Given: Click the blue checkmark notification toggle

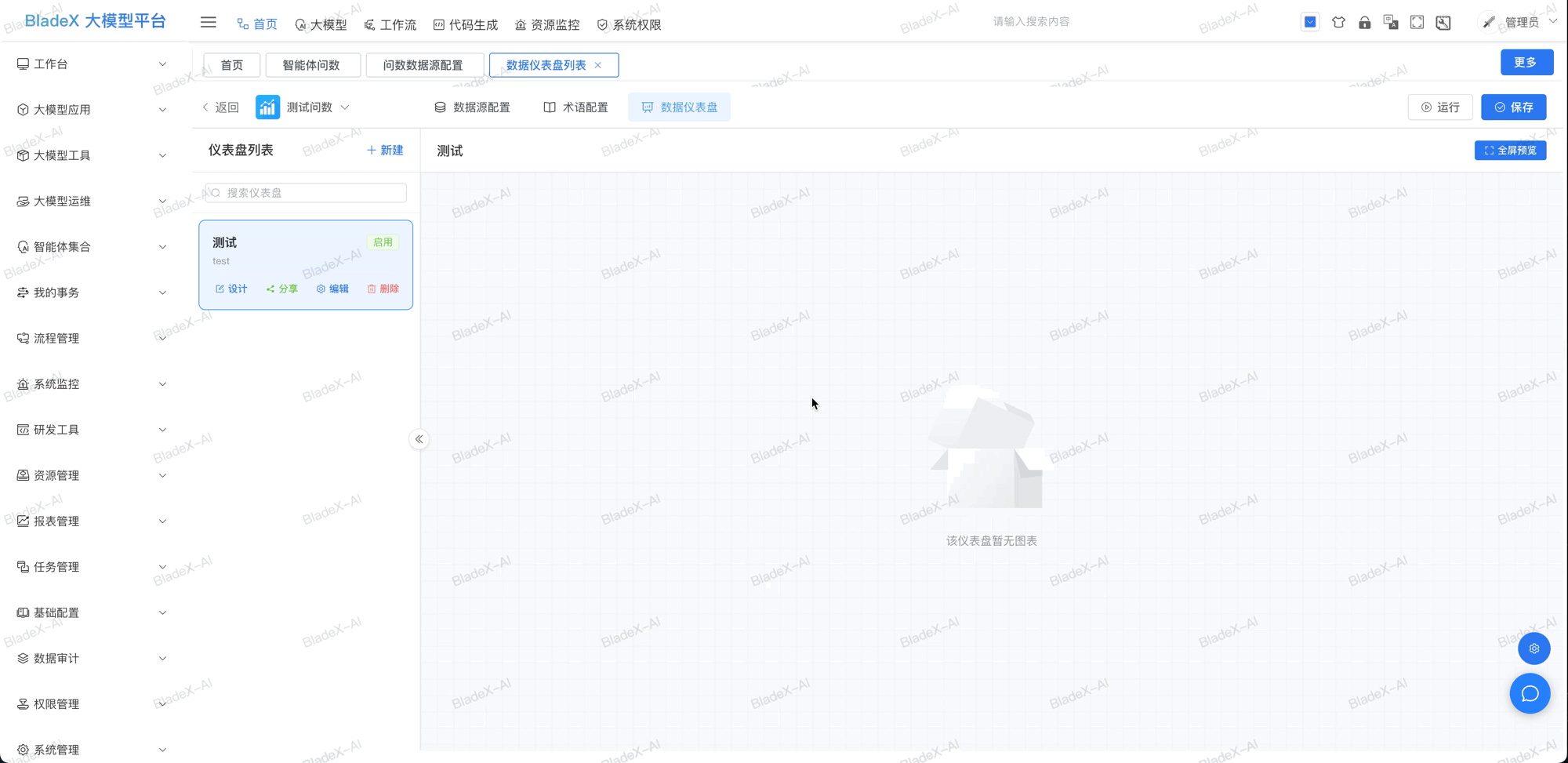Looking at the screenshot, I should click(x=1310, y=22).
